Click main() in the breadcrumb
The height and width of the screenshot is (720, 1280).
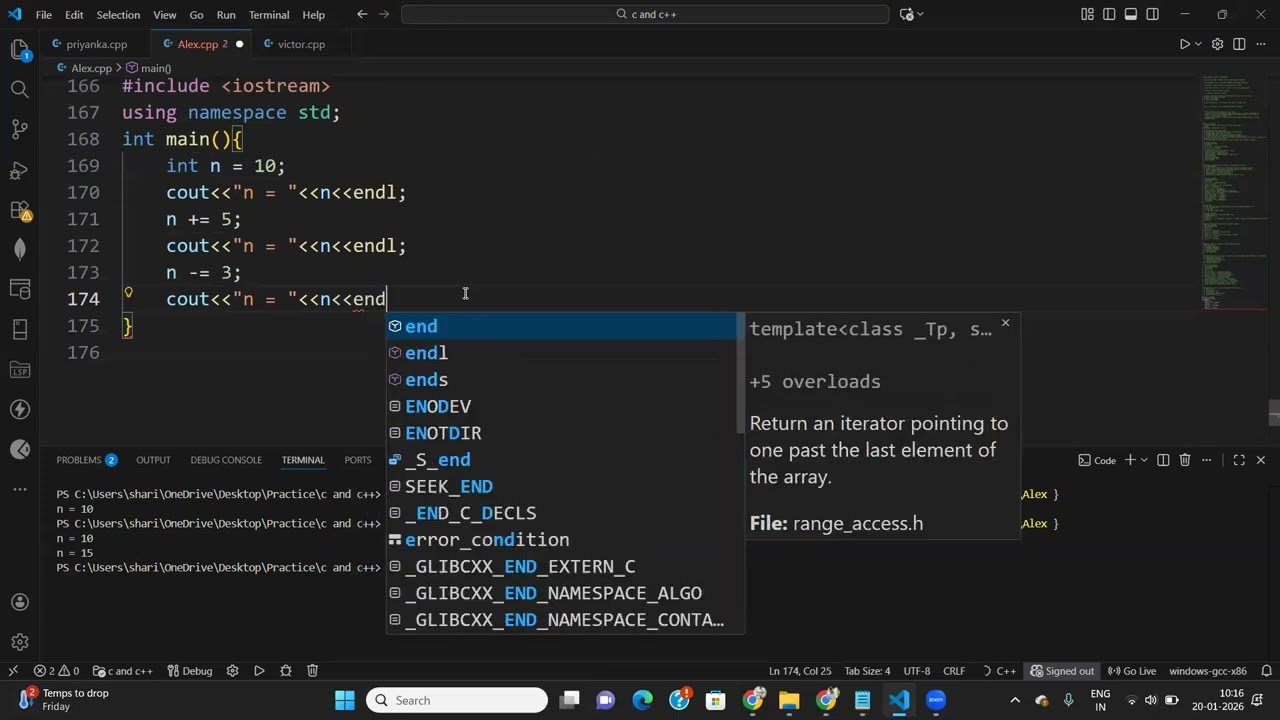149,68
